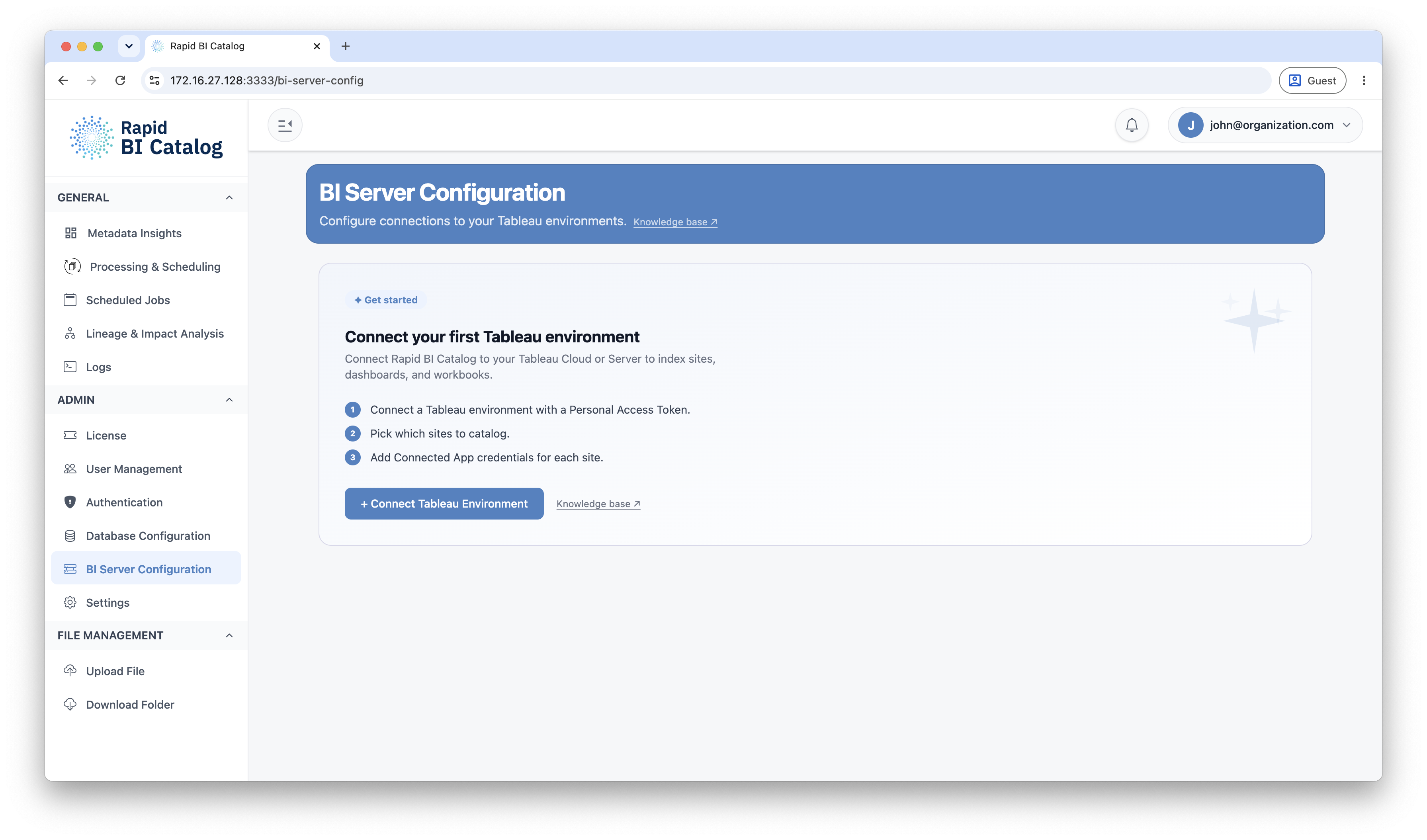The width and height of the screenshot is (1427, 840).
Task: Click the Logs terminal icon
Action: point(70,367)
